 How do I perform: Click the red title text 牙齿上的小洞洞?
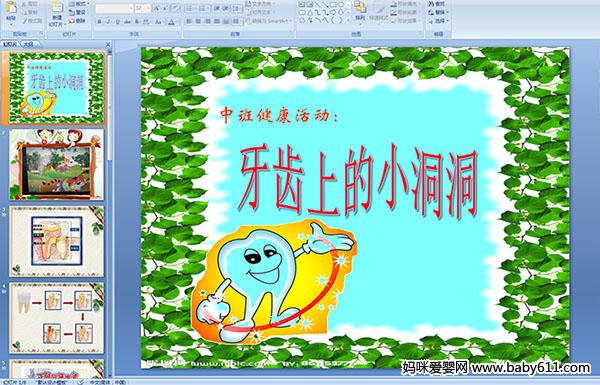coord(357,181)
